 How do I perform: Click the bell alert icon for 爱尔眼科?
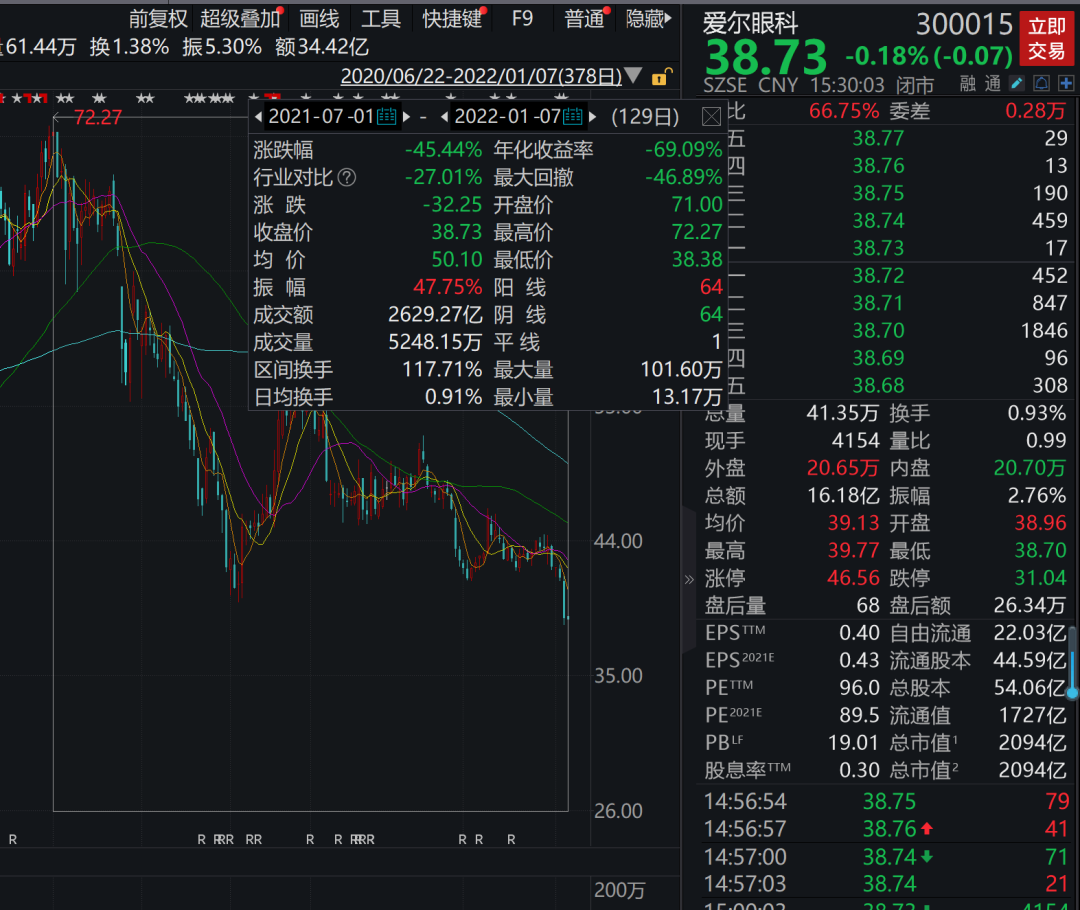point(1041,84)
